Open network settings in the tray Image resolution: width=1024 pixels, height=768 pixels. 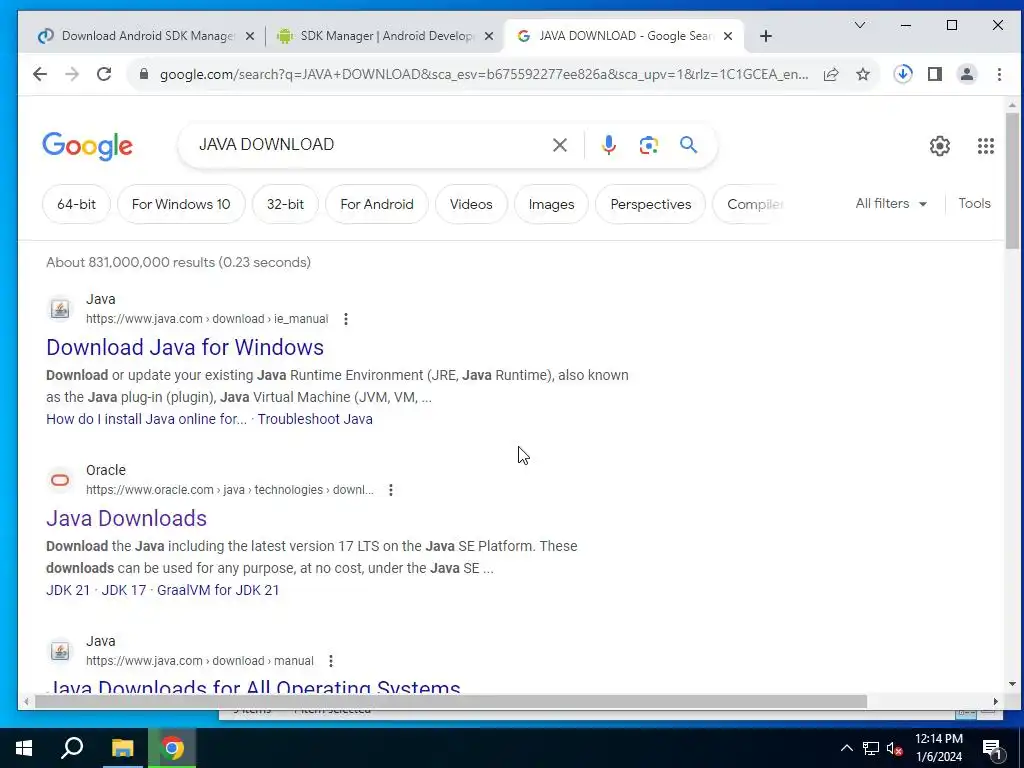[871, 748]
